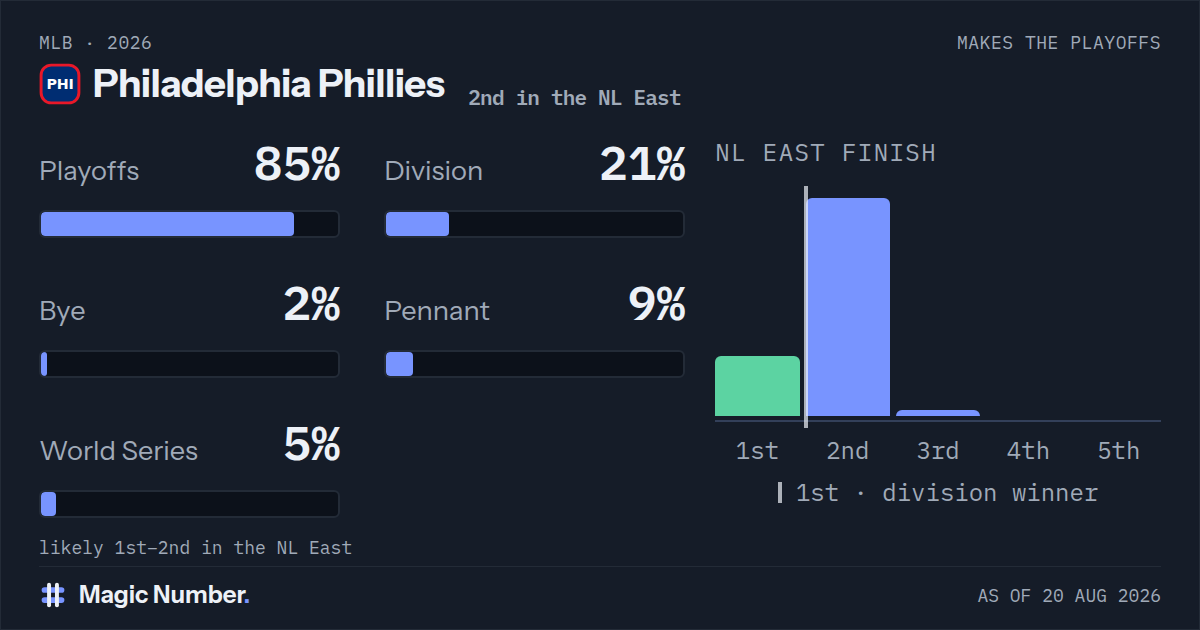Click the MLB 2026 header label
Screen dimensions: 1200x630
pyautogui.click(x=96, y=43)
